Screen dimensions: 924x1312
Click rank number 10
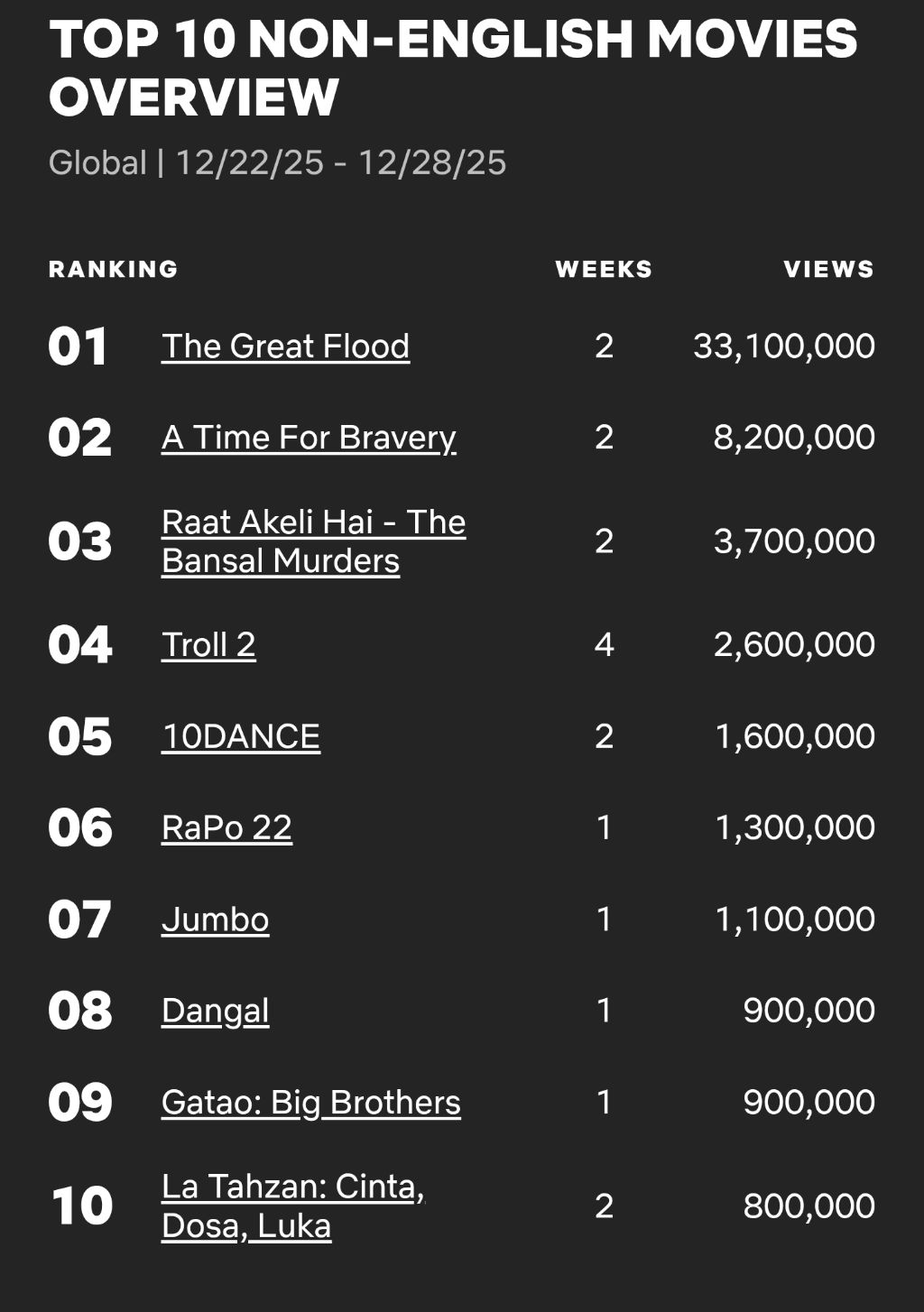tap(81, 1206)
